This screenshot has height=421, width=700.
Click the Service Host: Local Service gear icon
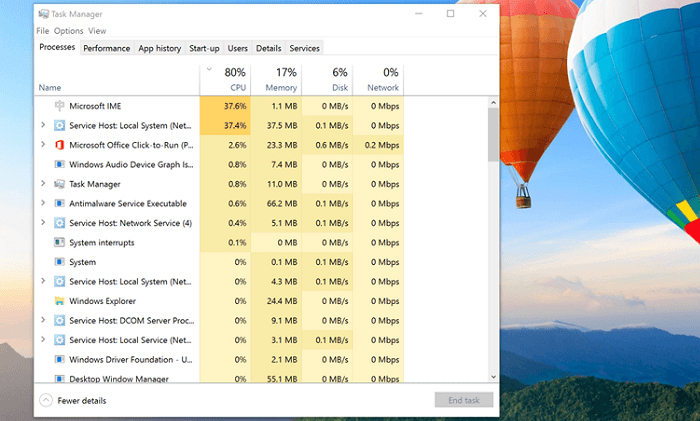59,340
